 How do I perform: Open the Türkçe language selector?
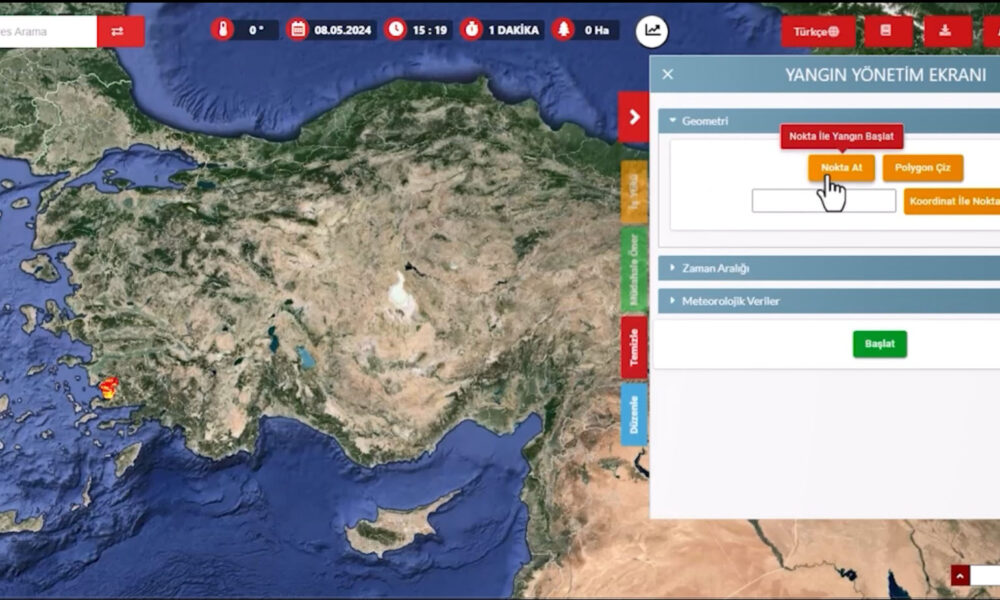point(818,31)
